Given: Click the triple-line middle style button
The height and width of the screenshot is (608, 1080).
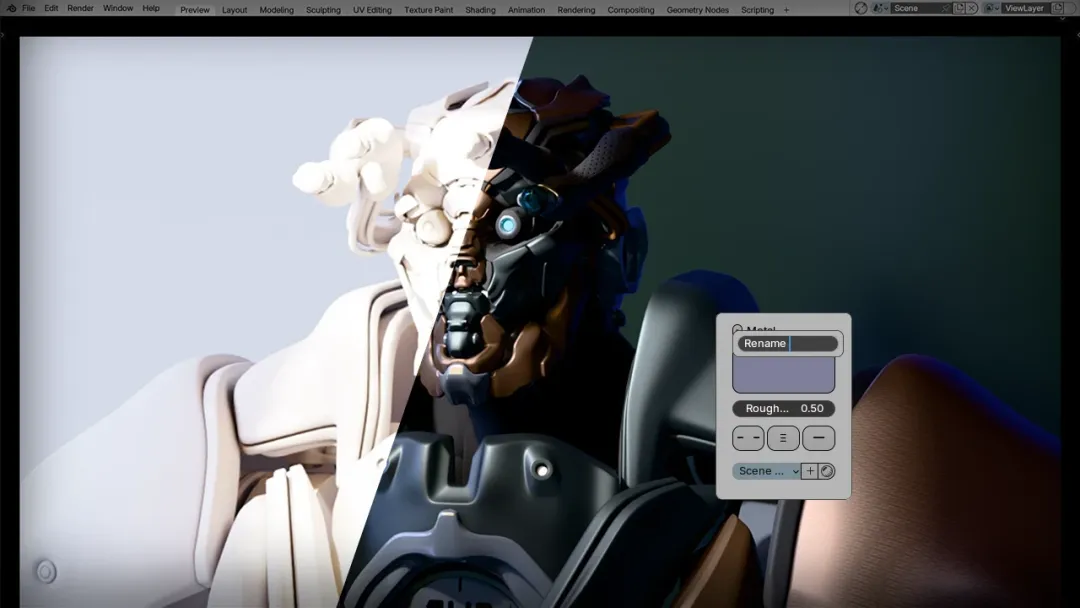Looking at the screenshot, I should point(783,438).
